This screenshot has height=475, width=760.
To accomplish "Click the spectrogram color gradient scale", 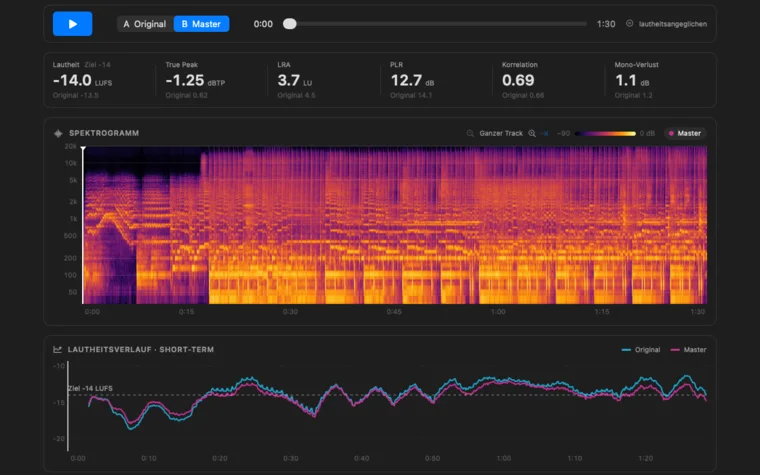I will [x=605, y=133].
